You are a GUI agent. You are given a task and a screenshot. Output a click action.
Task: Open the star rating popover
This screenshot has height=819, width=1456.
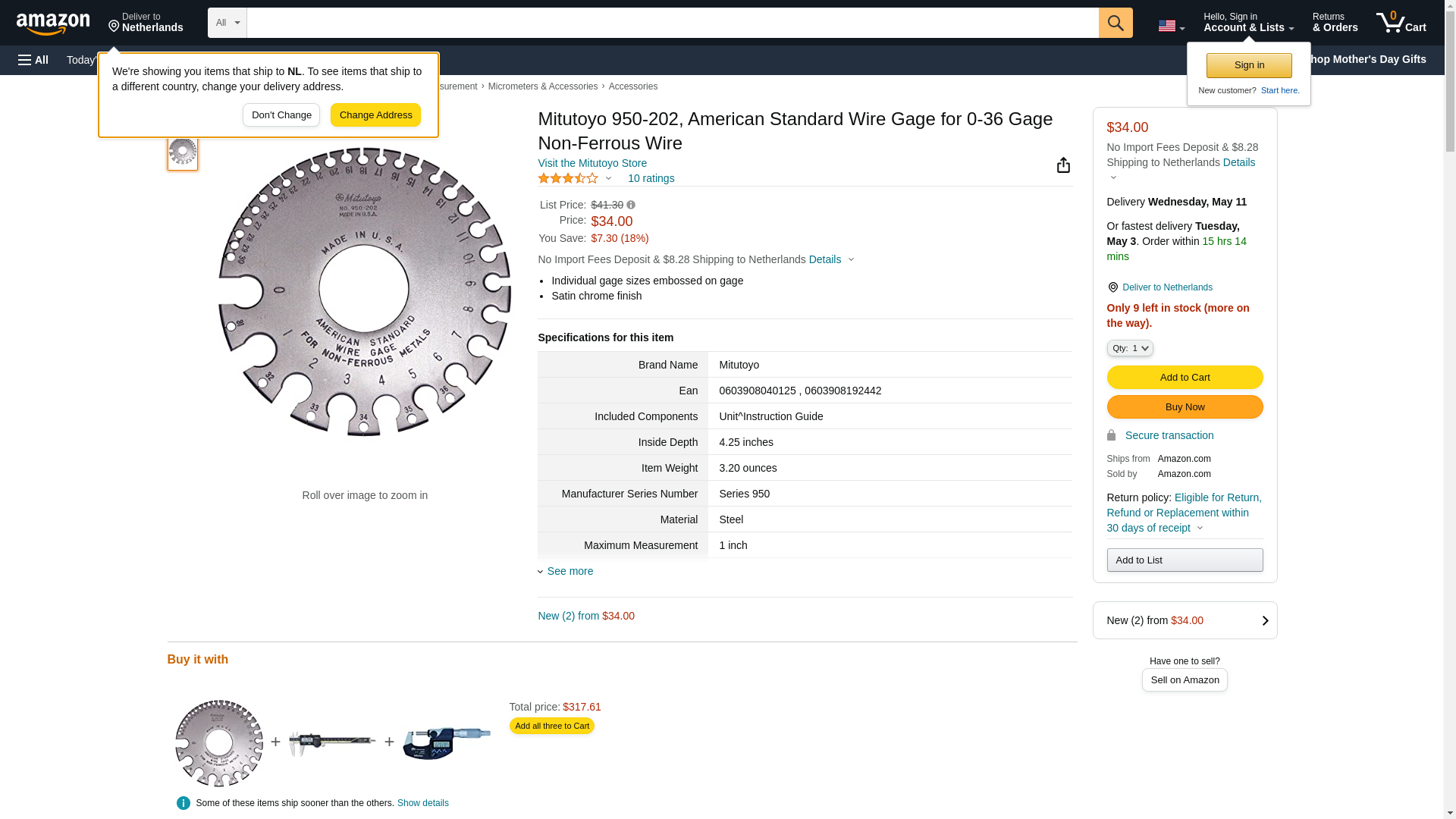575,178
